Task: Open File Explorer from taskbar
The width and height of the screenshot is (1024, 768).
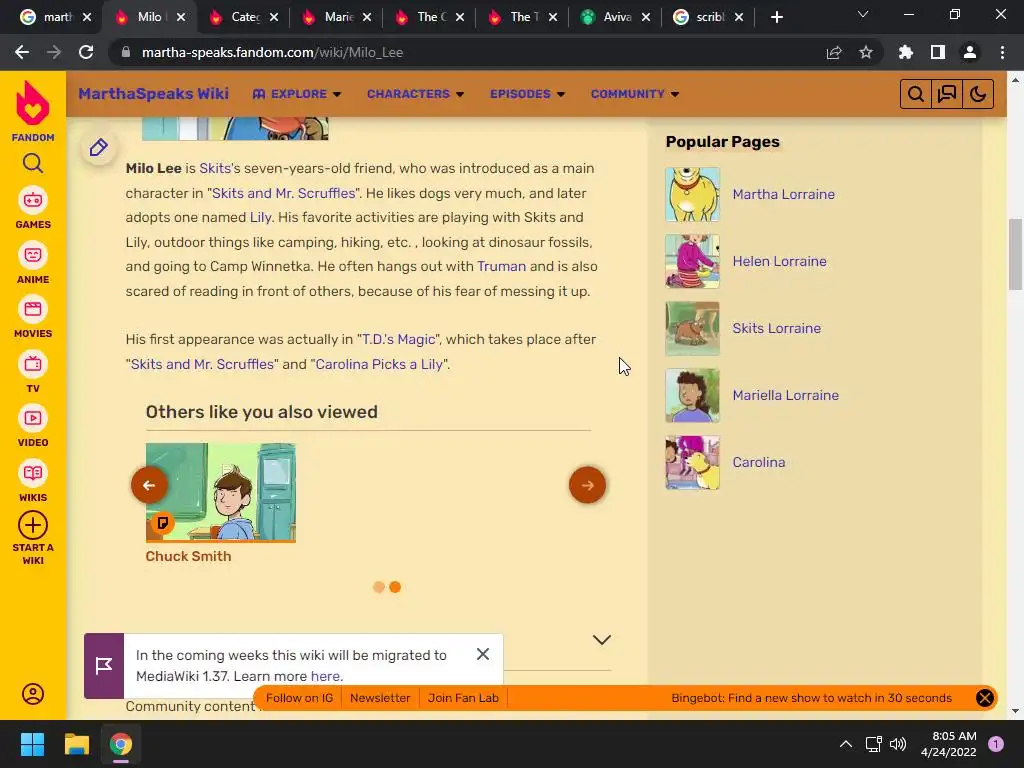Action: click(x=76, y=744)
